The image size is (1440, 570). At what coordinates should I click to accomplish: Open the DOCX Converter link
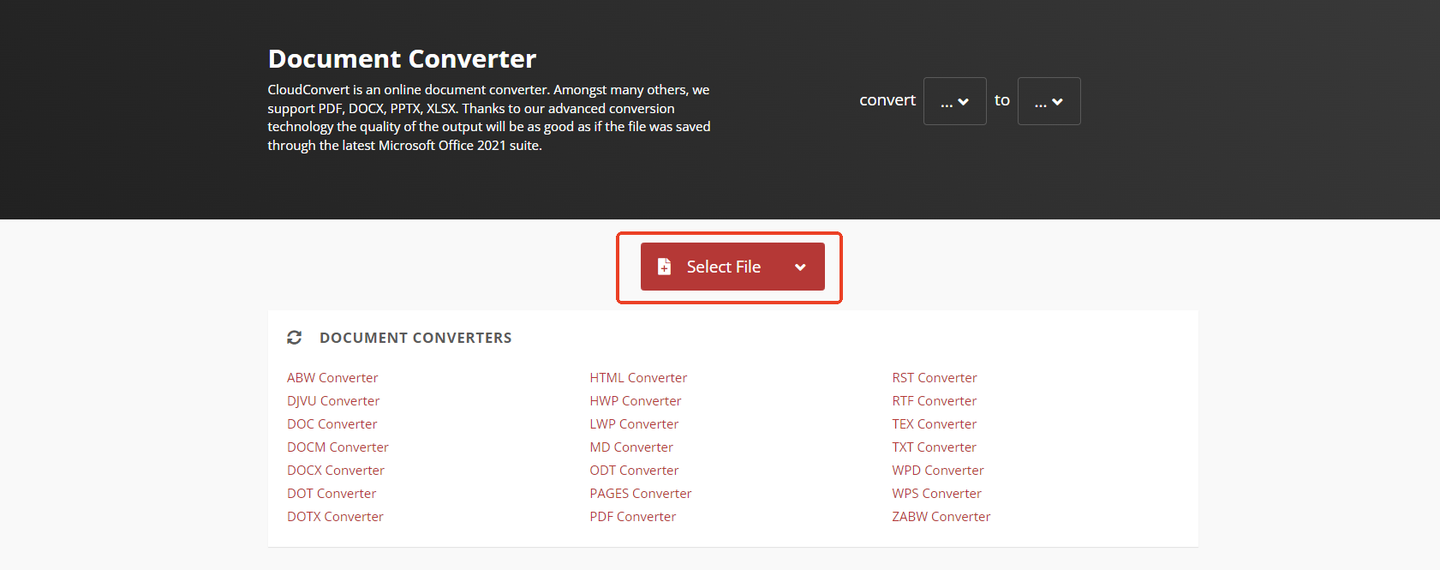(x=336, y=470)
